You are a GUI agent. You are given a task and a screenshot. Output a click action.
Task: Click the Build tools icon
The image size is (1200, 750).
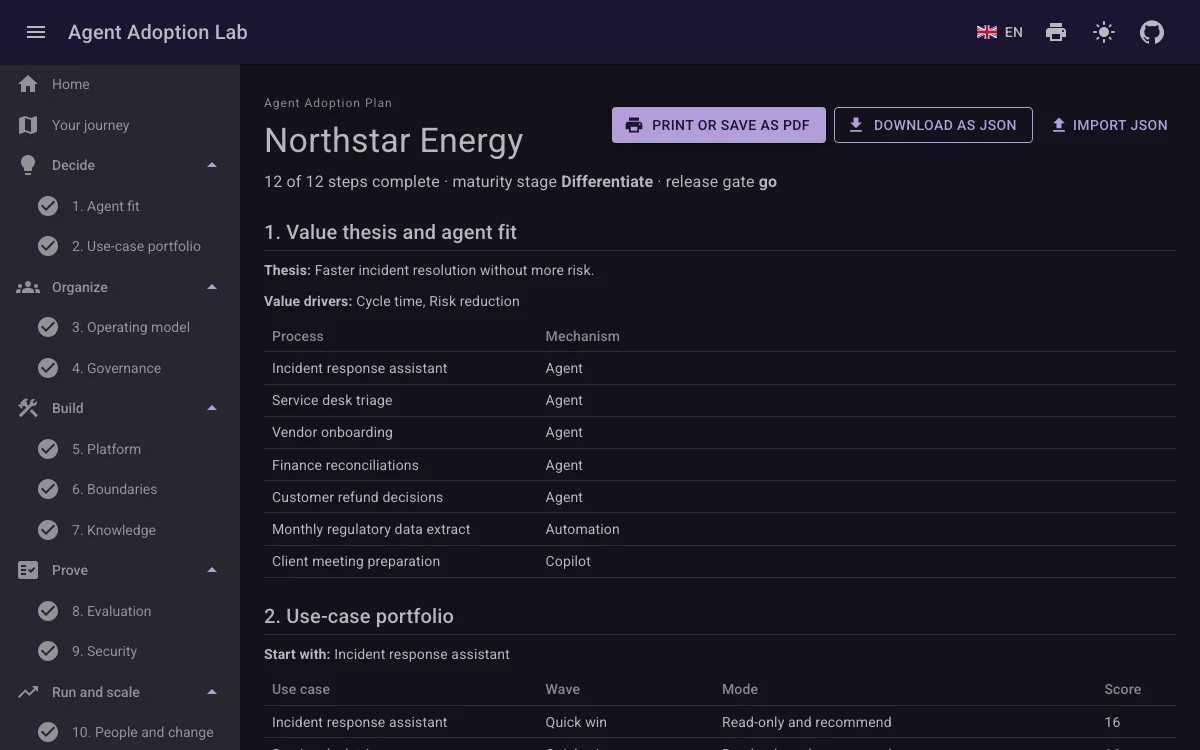click(x=28, y=408)
